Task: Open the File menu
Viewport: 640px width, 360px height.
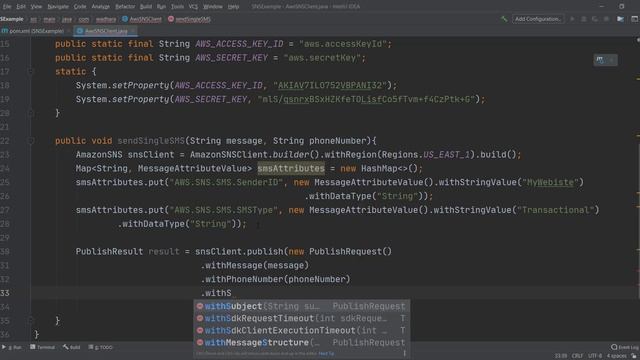Action: click(x=7, y=7)
